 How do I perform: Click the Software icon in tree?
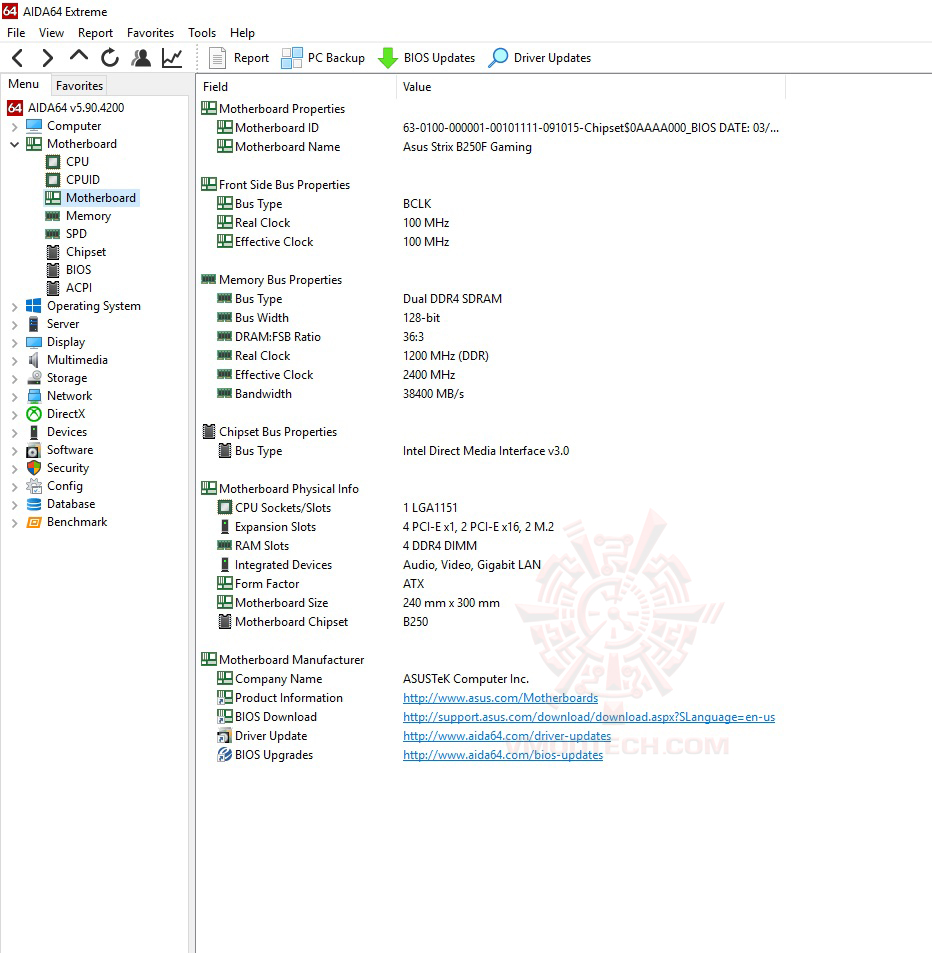[33, 450]
